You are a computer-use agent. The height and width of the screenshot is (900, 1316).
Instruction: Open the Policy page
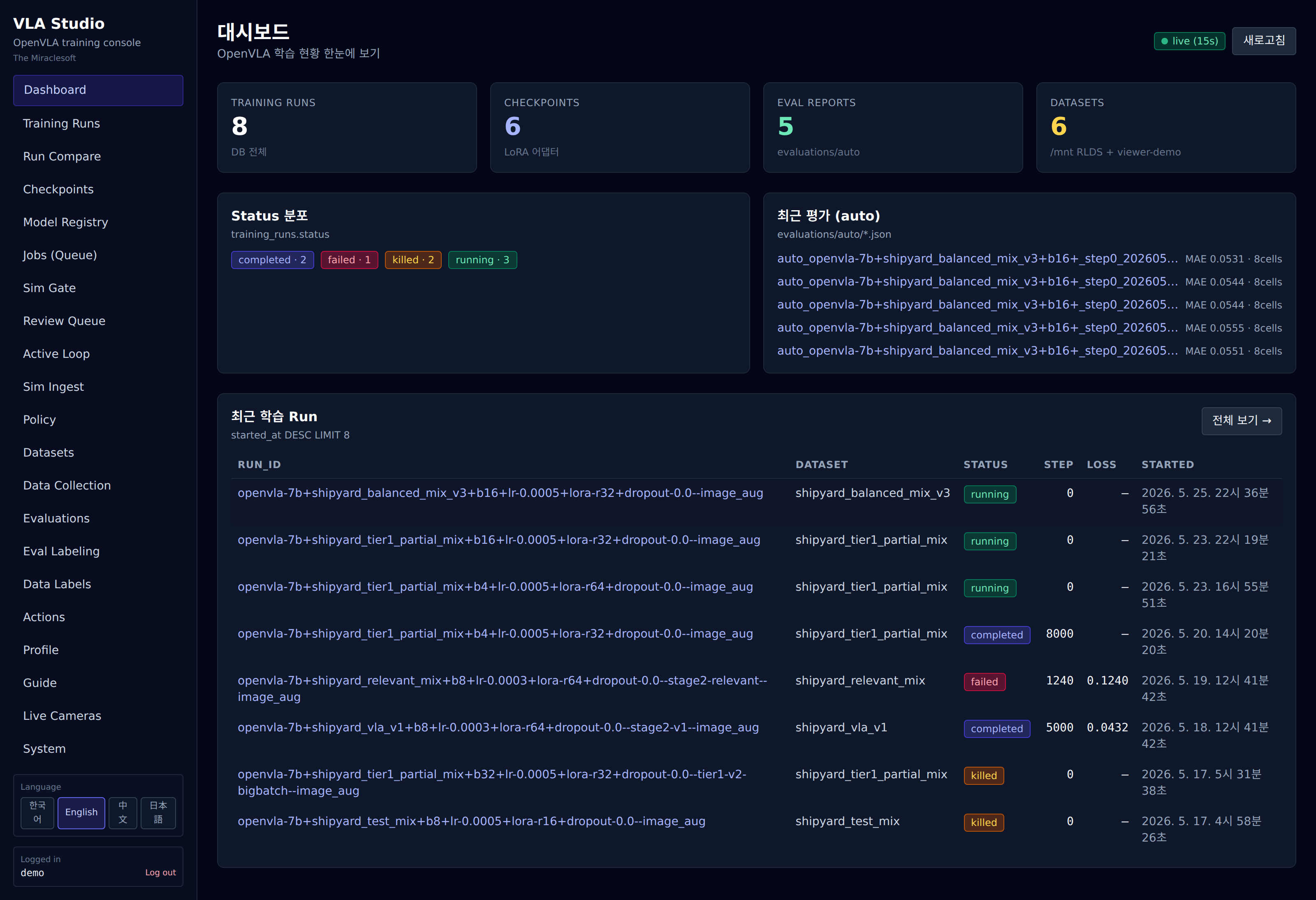[98, 420]
